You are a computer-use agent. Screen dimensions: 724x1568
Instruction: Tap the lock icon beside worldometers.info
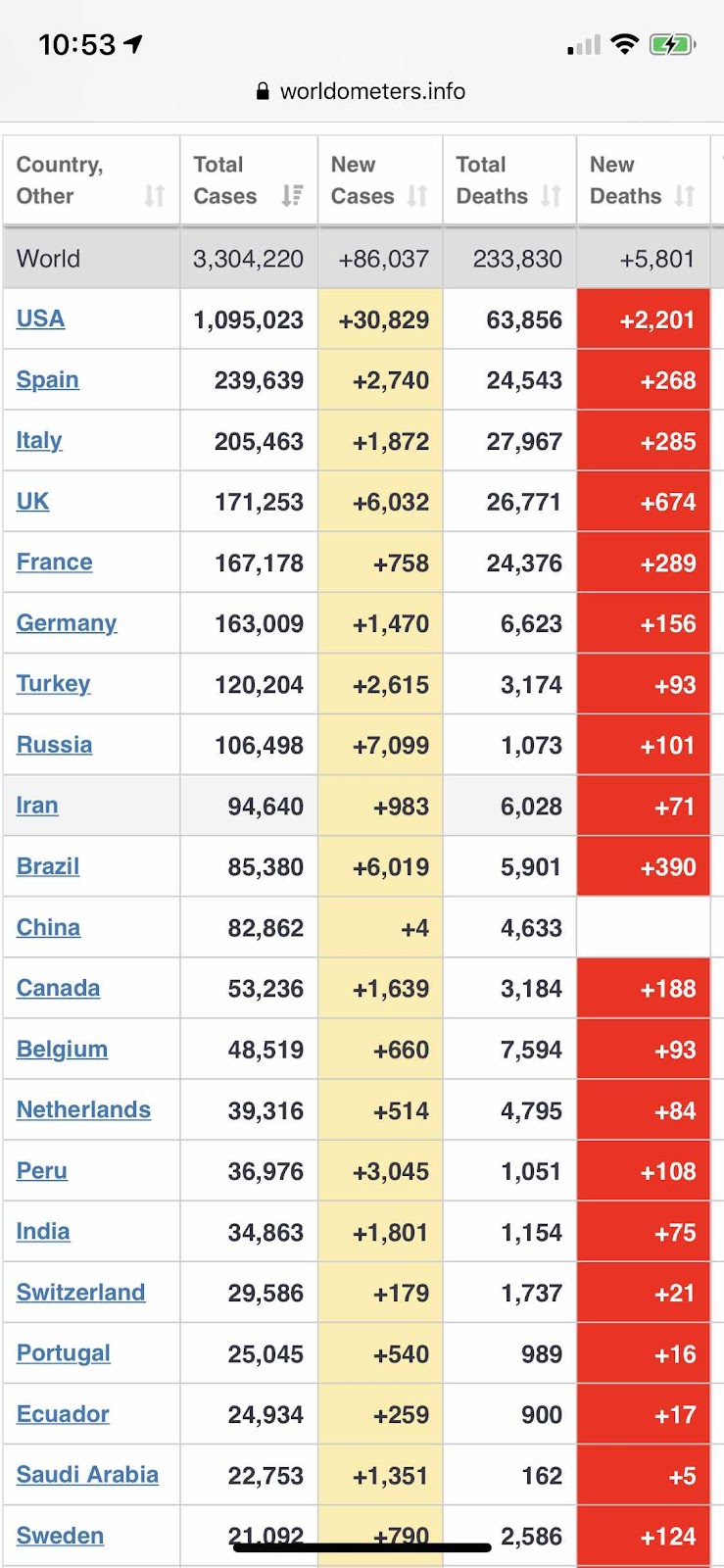click(263, 91)
